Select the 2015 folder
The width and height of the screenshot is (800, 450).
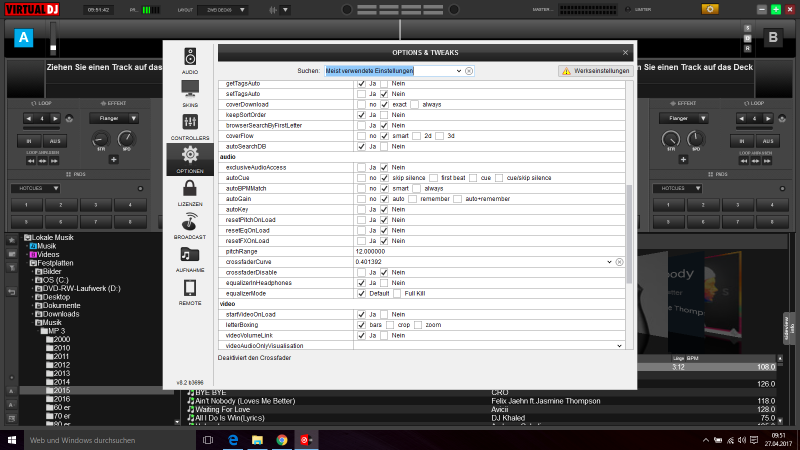(x=62, y=390)
